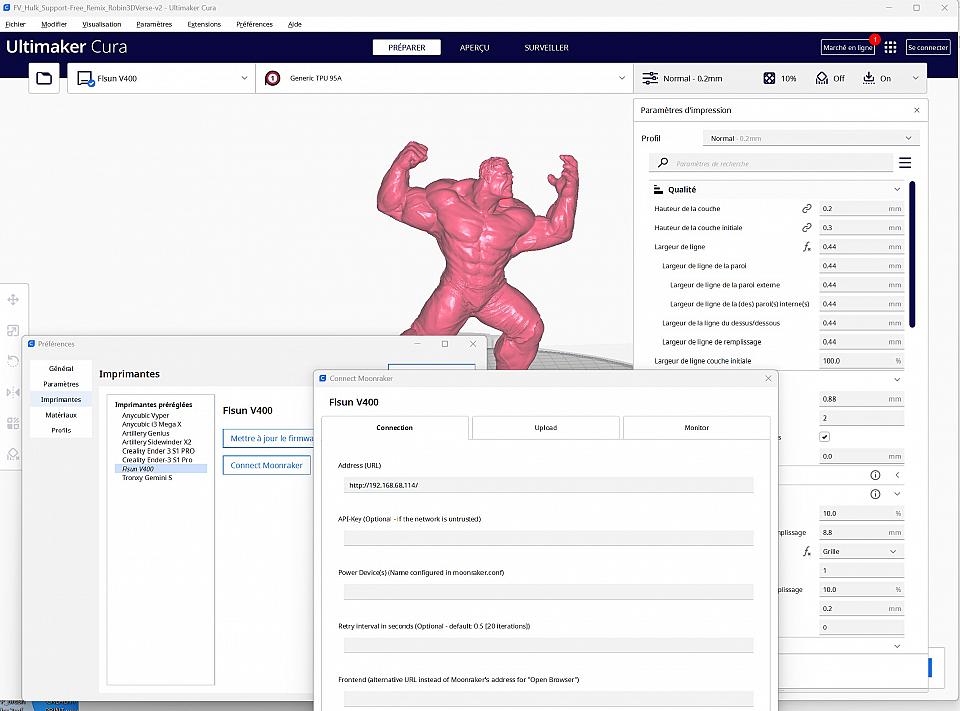
Task: Click the print settings sliders icon
Action: pyautogui.click(x=650, y=78)
